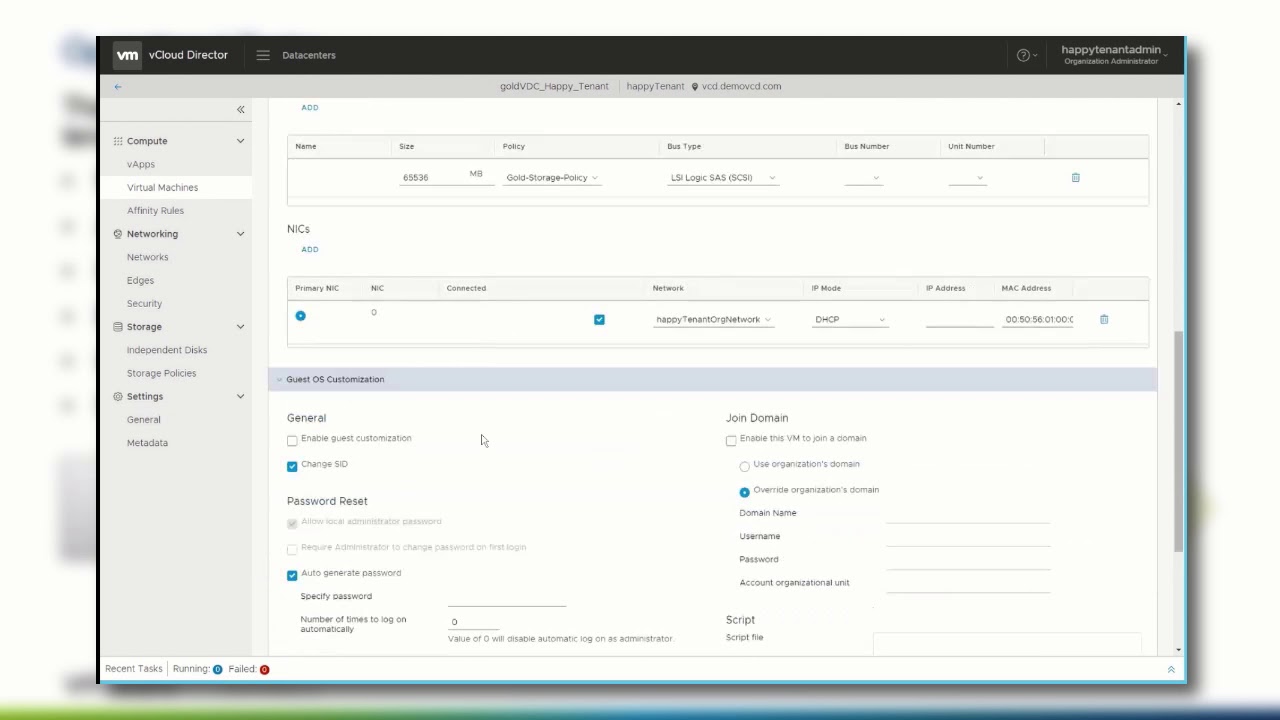
Task: Click the Compute section icon
Action: click(118, 141)
